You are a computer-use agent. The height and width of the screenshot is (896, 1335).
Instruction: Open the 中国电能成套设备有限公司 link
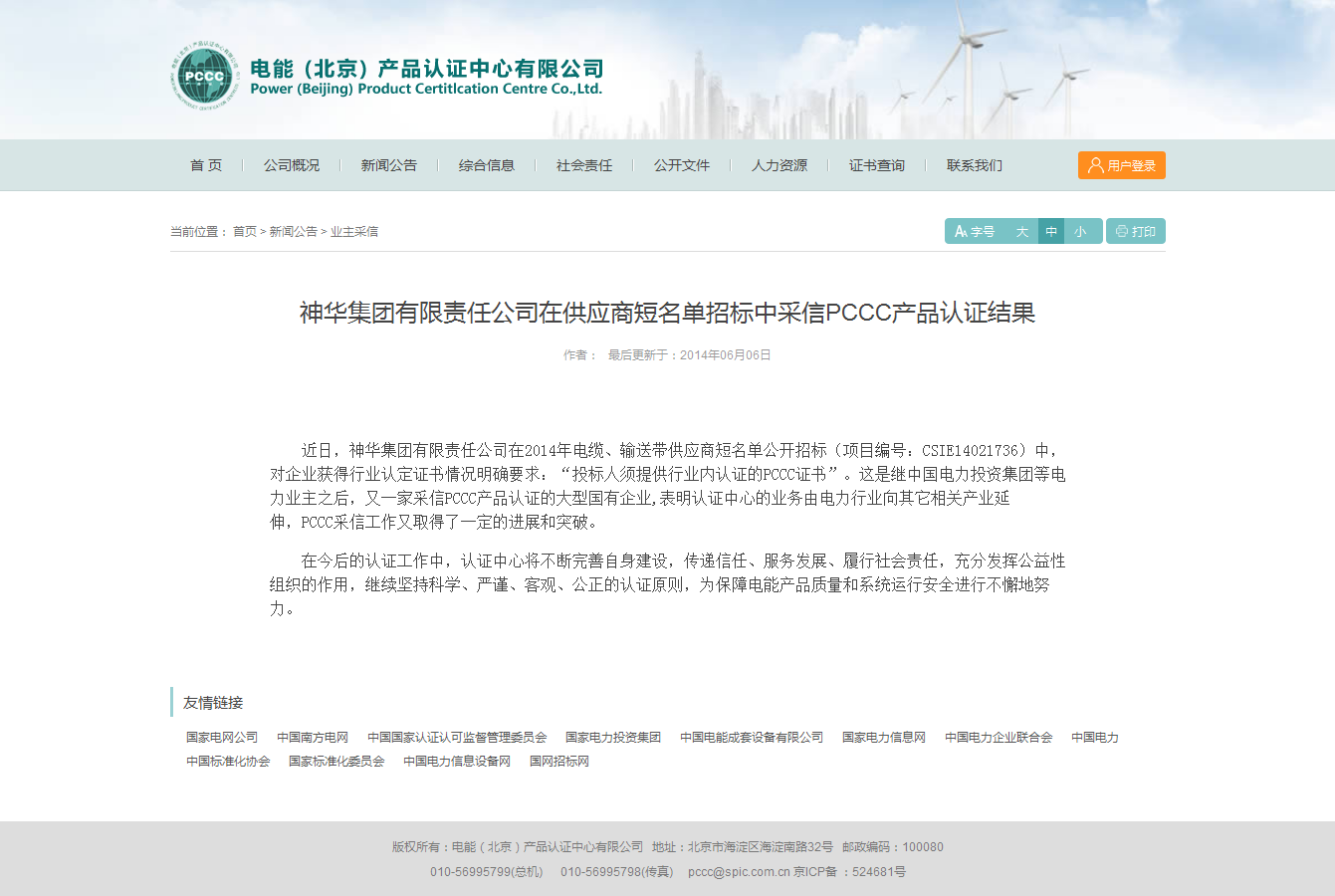click(x=752, y=738)
